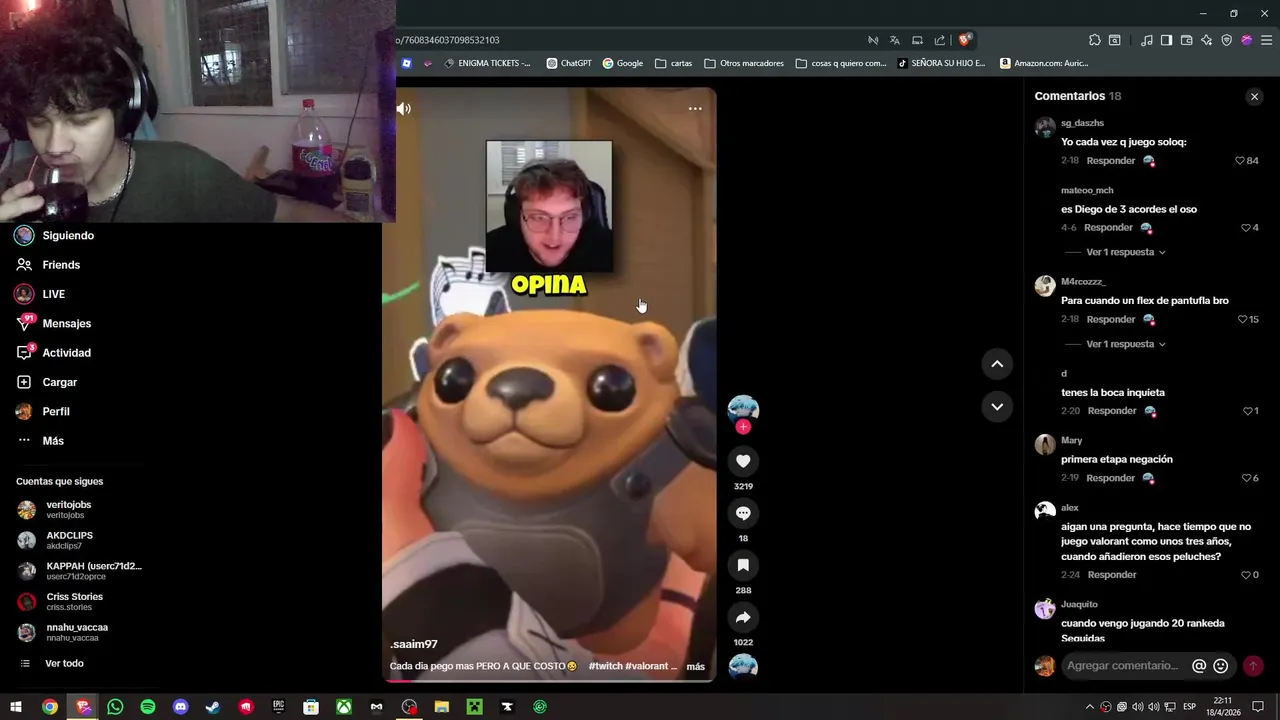1280x720 pixels.
Task: Expand replies under mateoo_mch's comment
Action: [1126, 252]
